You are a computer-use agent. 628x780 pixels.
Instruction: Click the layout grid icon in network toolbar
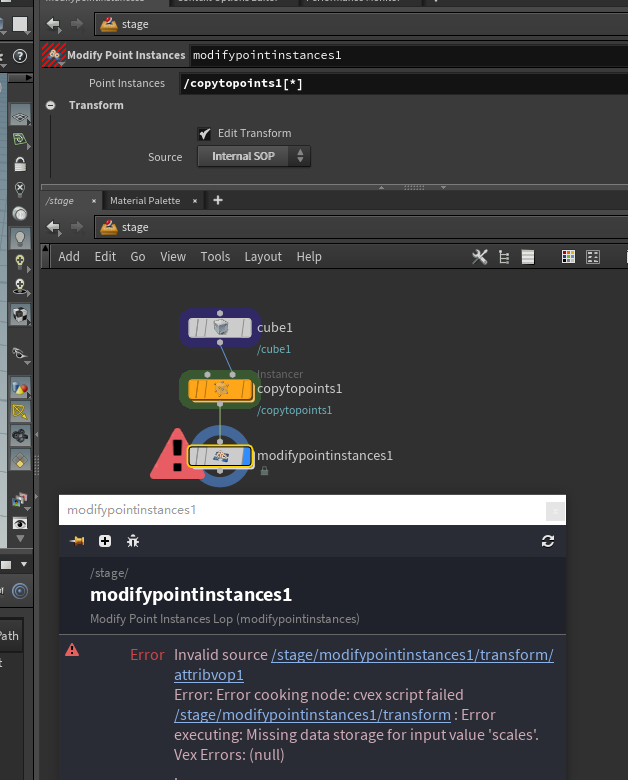pos(593,257)
